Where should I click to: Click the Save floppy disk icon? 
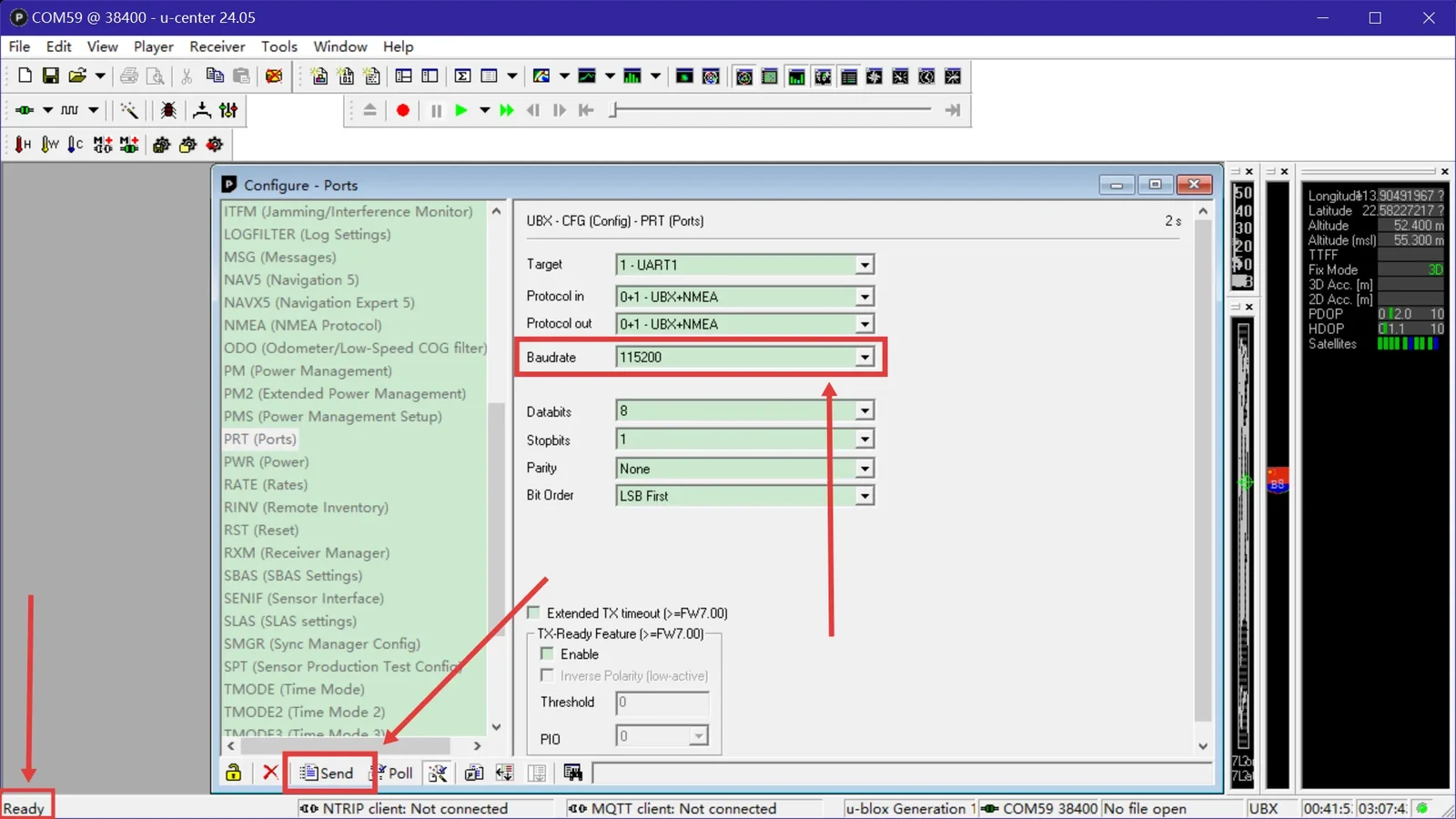[51, 76]
